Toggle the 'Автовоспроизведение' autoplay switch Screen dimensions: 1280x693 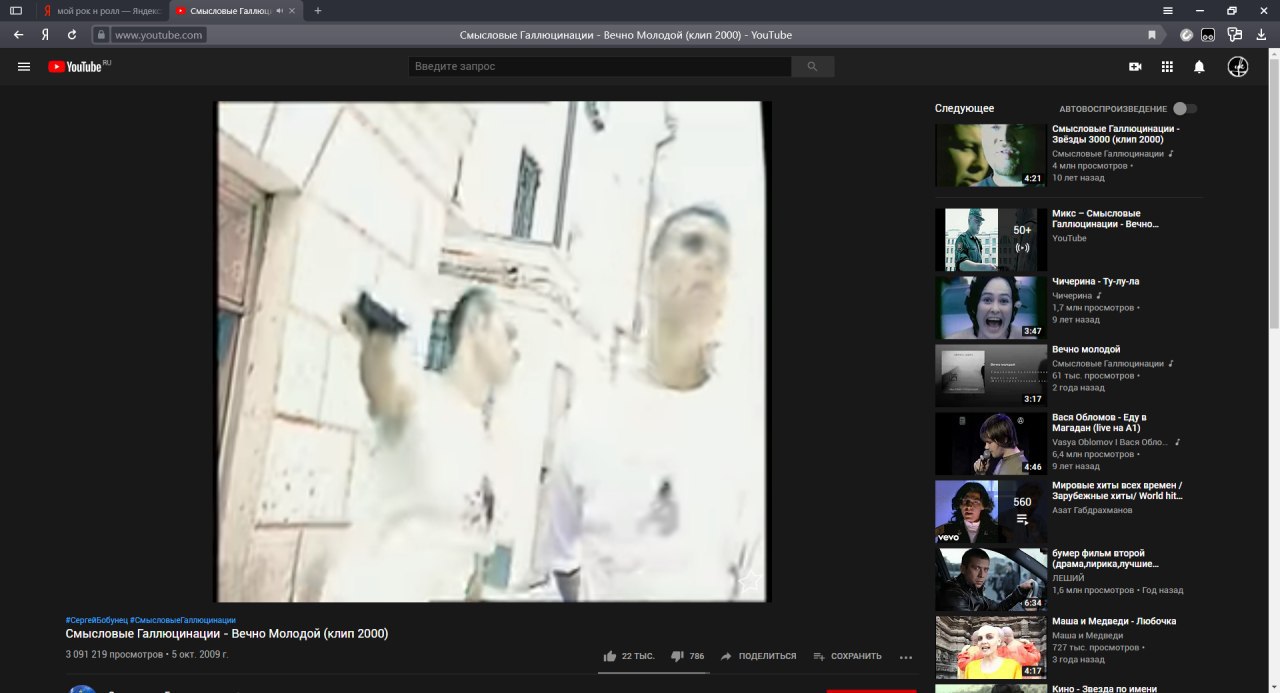1185,108
